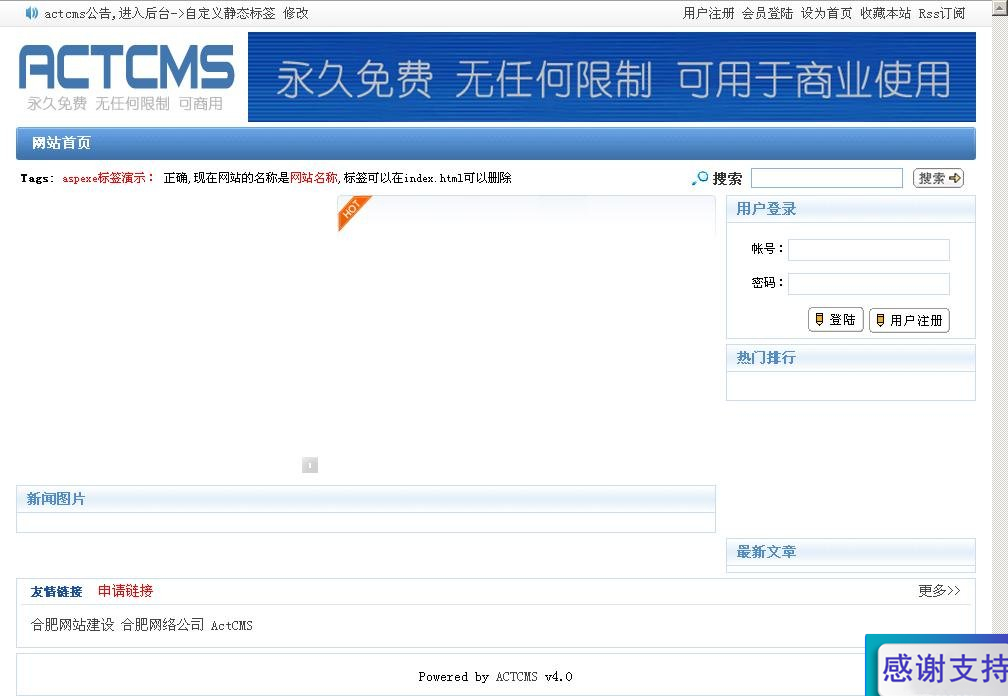This screenshot has width=1008, height=696.
Task: Focus the 帐号 input field
Action: pos(869,250)
